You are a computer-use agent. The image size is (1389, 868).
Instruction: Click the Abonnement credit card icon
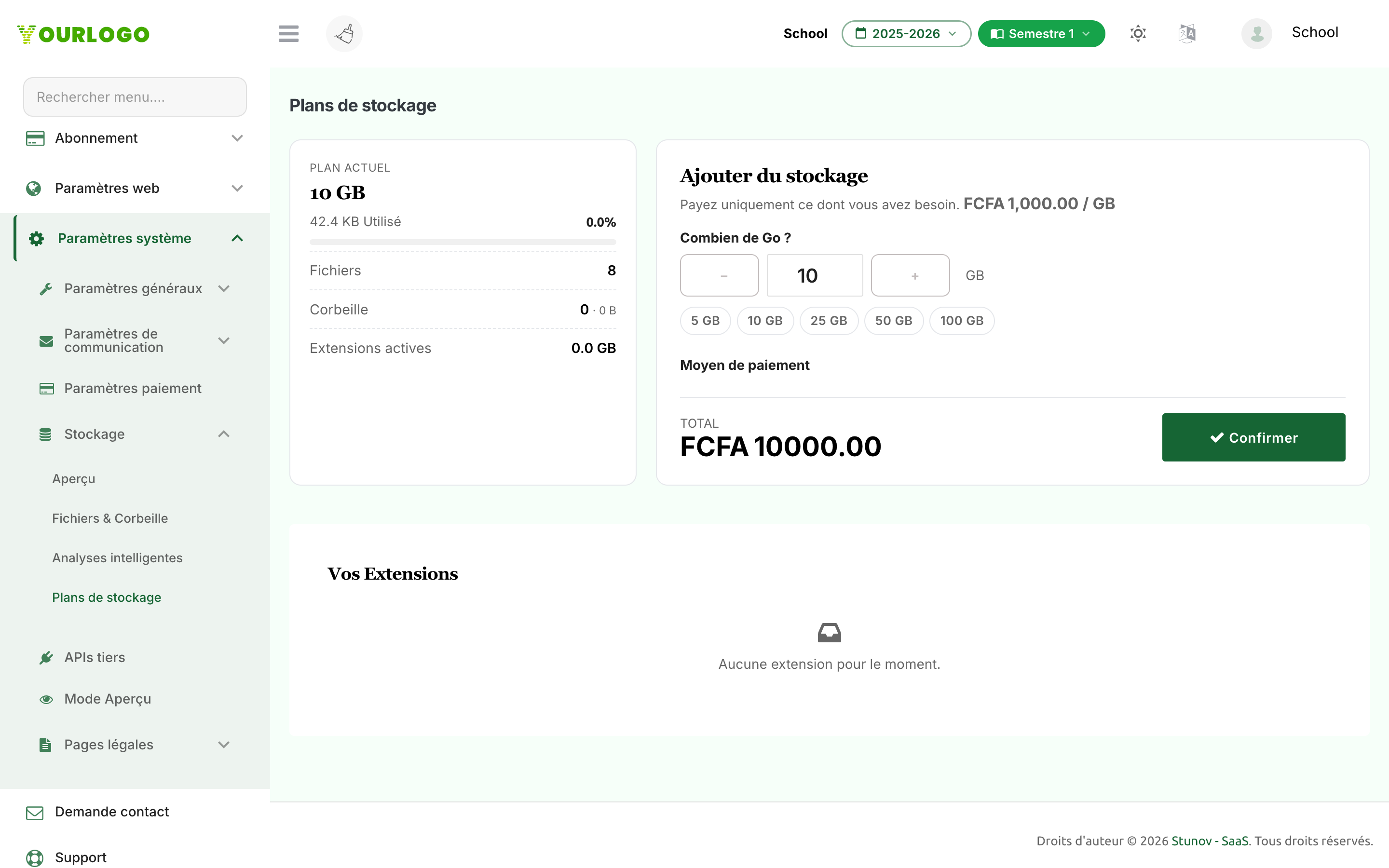35,138
